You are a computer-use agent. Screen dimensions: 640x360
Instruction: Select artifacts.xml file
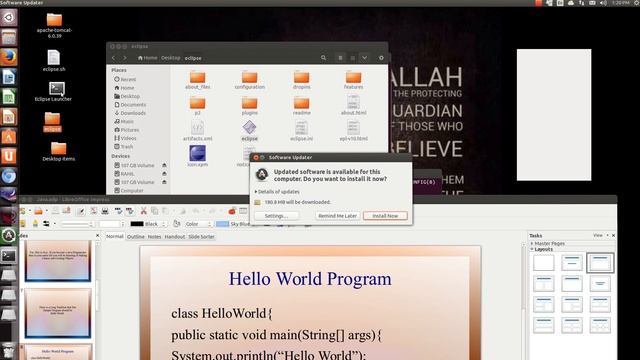pos(198,131)
